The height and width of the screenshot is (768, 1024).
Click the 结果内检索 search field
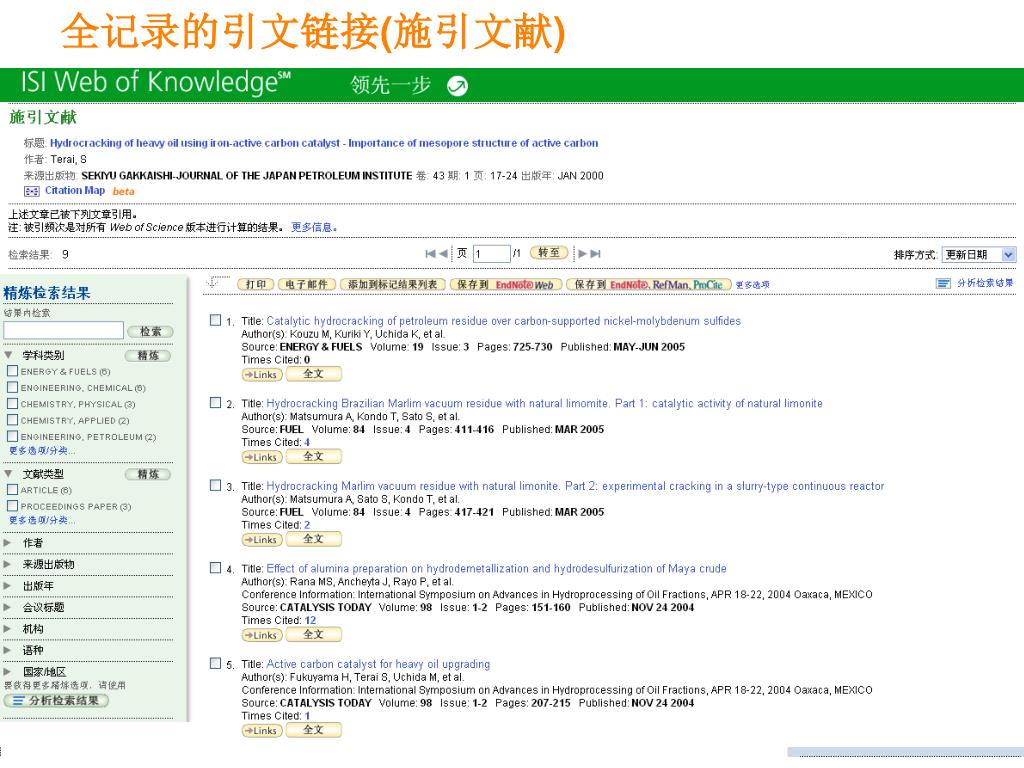[63, 330]
